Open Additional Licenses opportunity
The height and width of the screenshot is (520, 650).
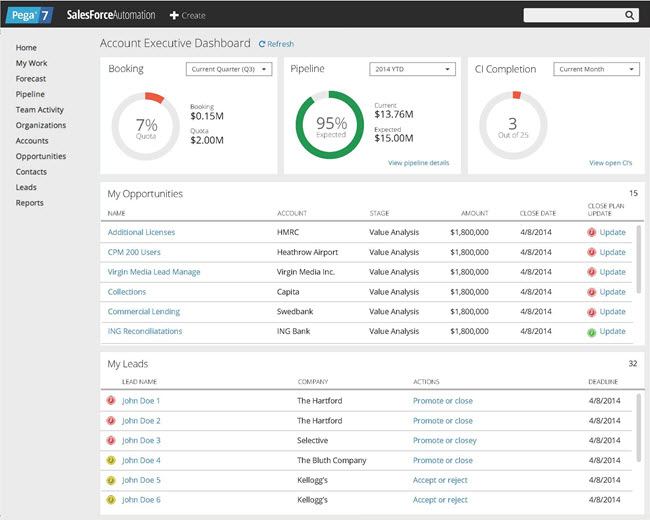[141, 232]
